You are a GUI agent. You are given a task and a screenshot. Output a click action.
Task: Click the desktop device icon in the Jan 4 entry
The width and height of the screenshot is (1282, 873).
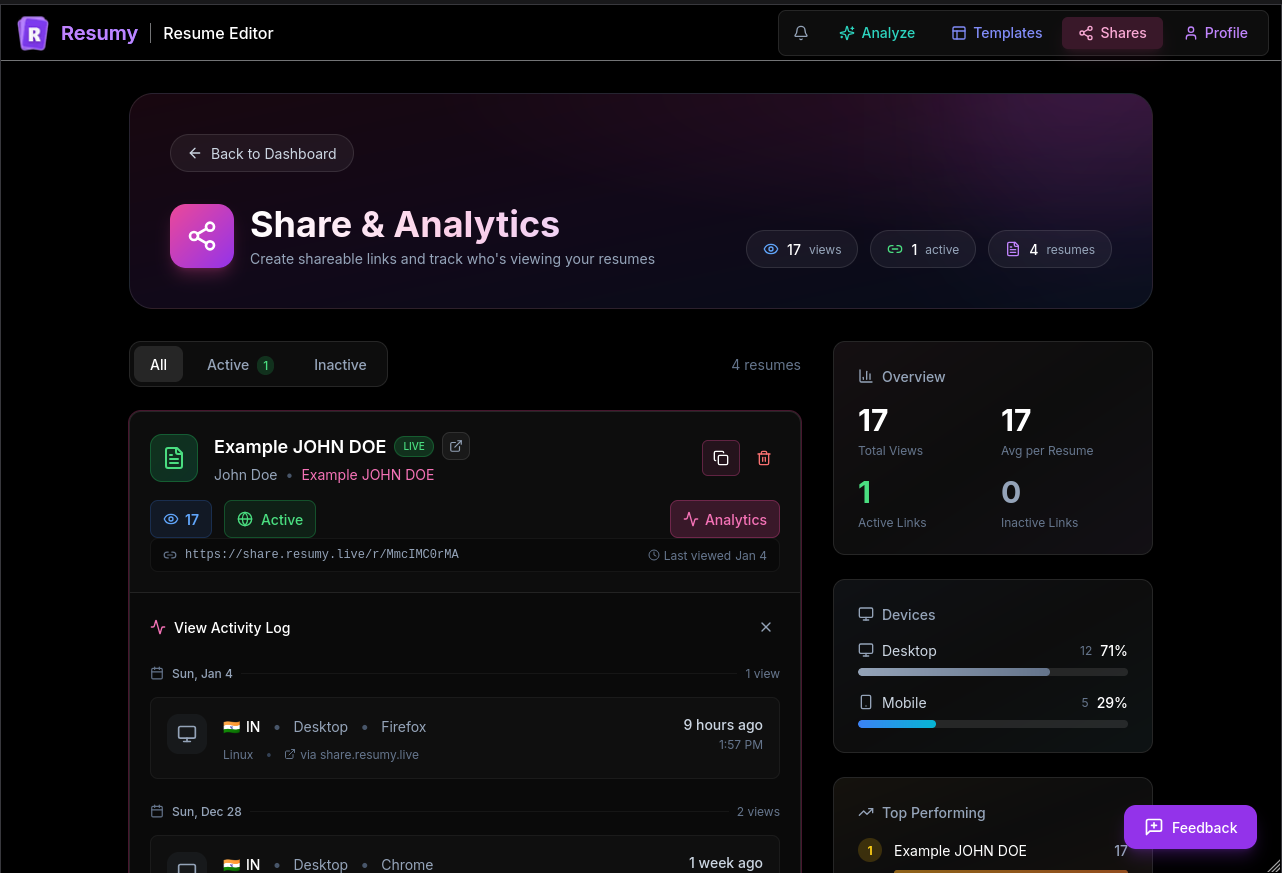point(187,734)
